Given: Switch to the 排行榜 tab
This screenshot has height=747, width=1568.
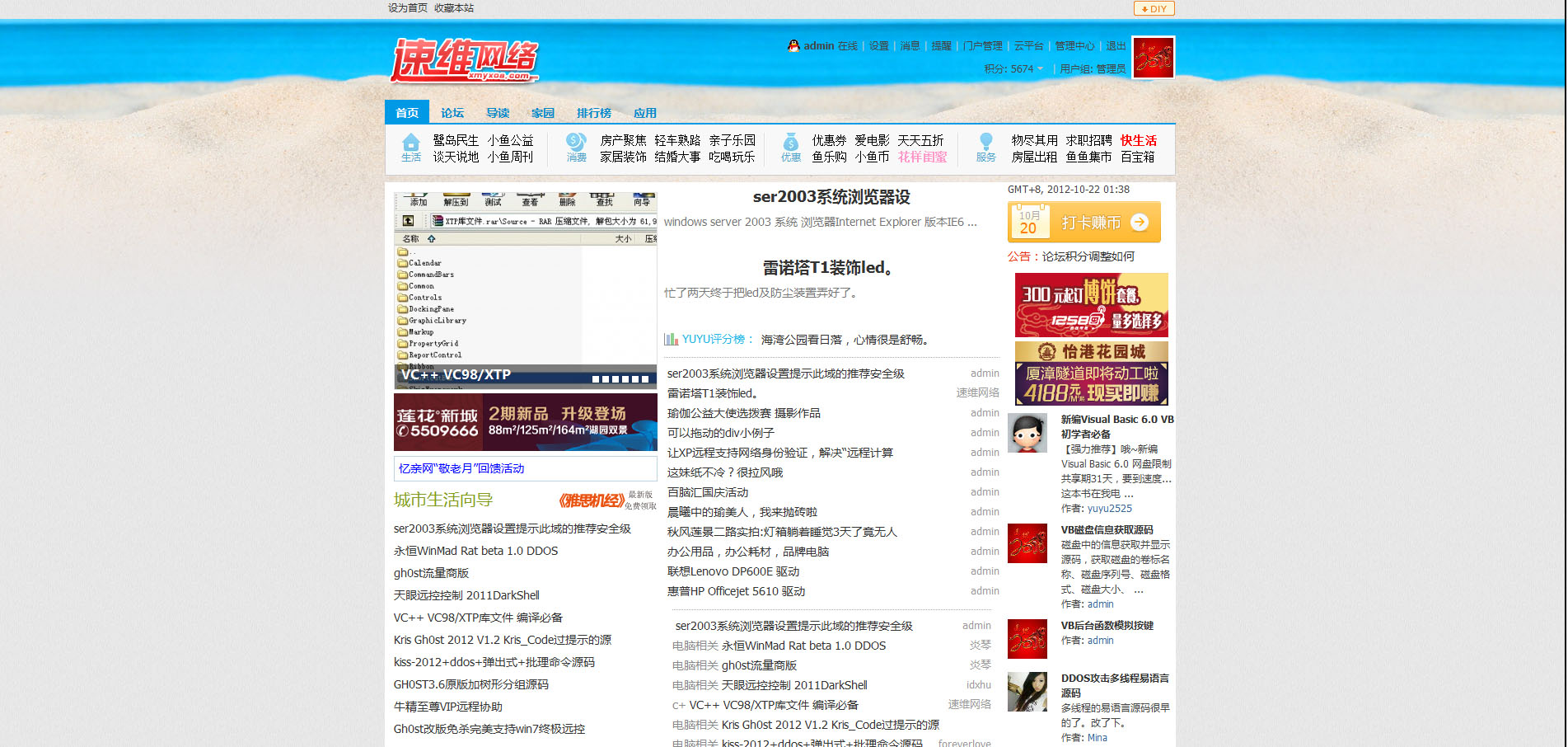Looking at the screenshot, I should [x=593, y=112].
